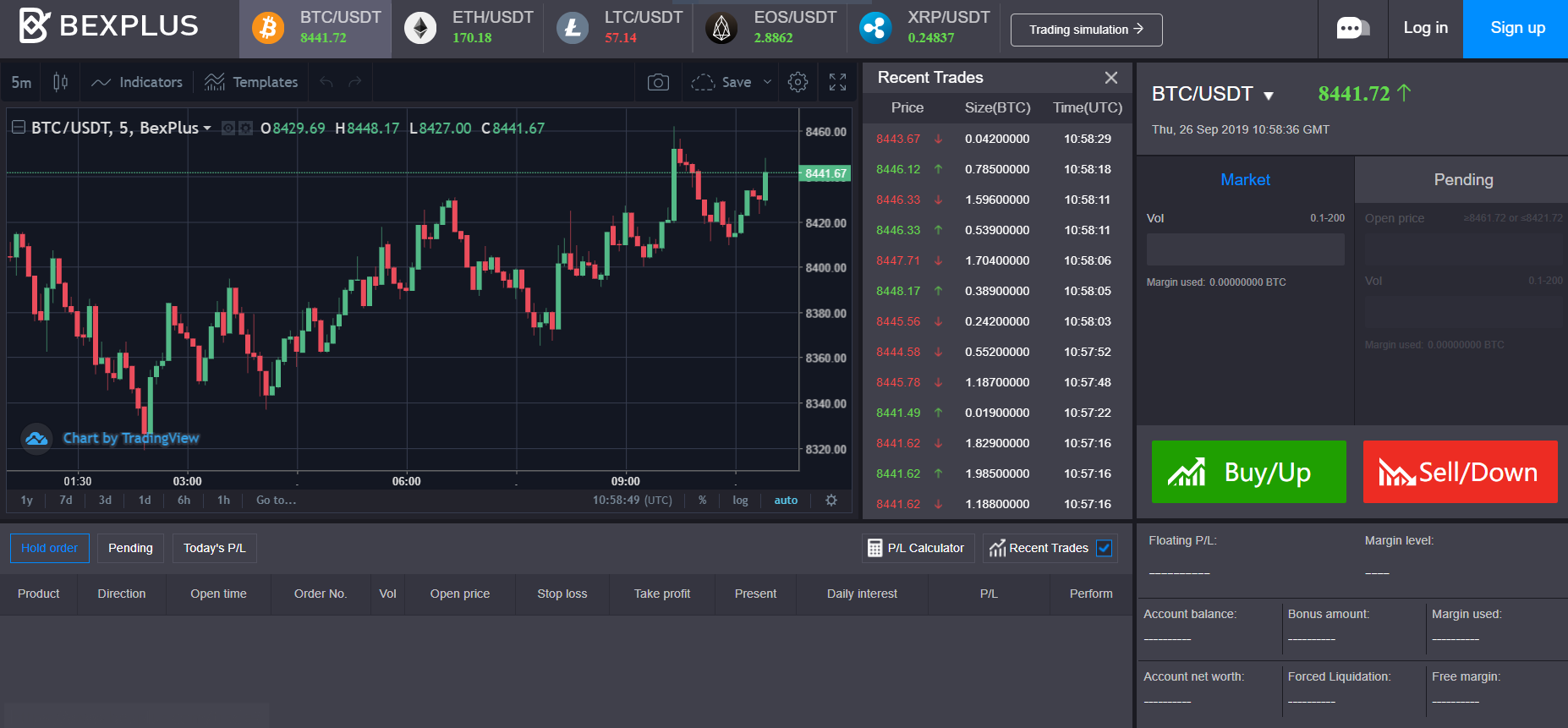This screenshot has height=728, width=1568.
Task: Select the XRP/USDT Ripple icon
Action: (x=875, y=28)
